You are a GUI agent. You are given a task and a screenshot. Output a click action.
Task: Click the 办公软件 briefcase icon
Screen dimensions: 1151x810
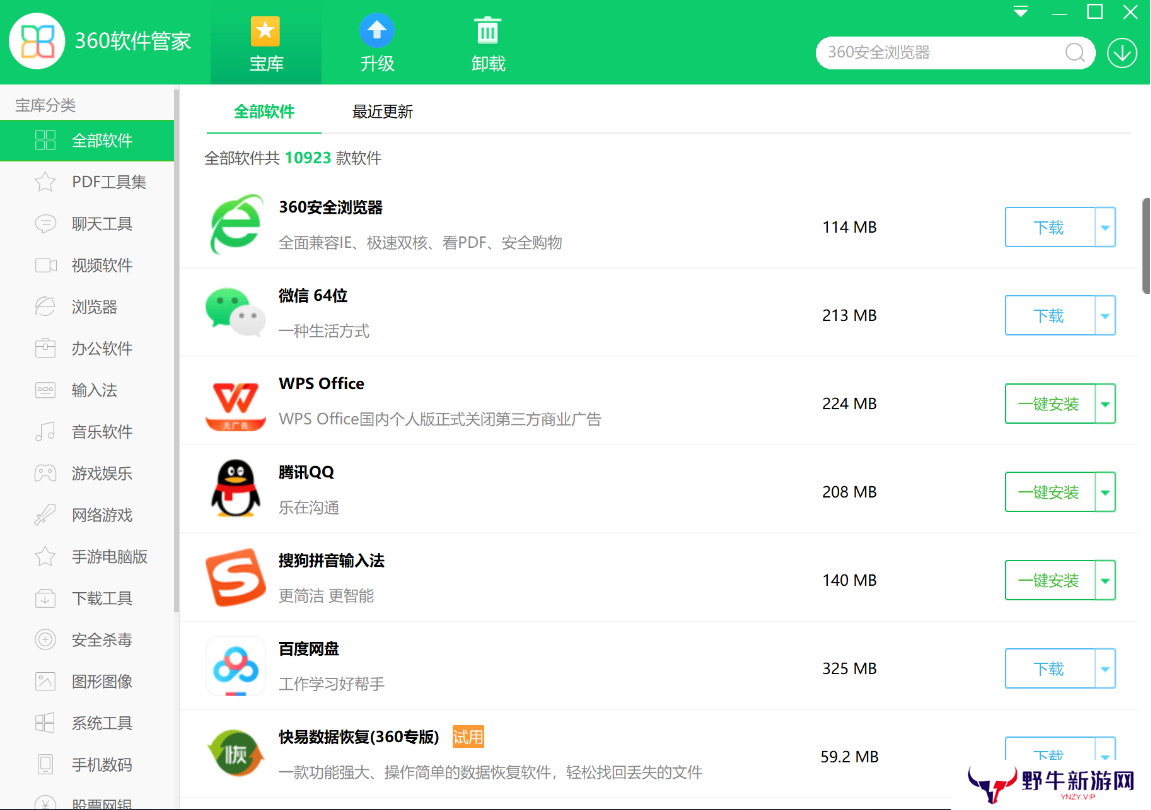pos(45,348)
